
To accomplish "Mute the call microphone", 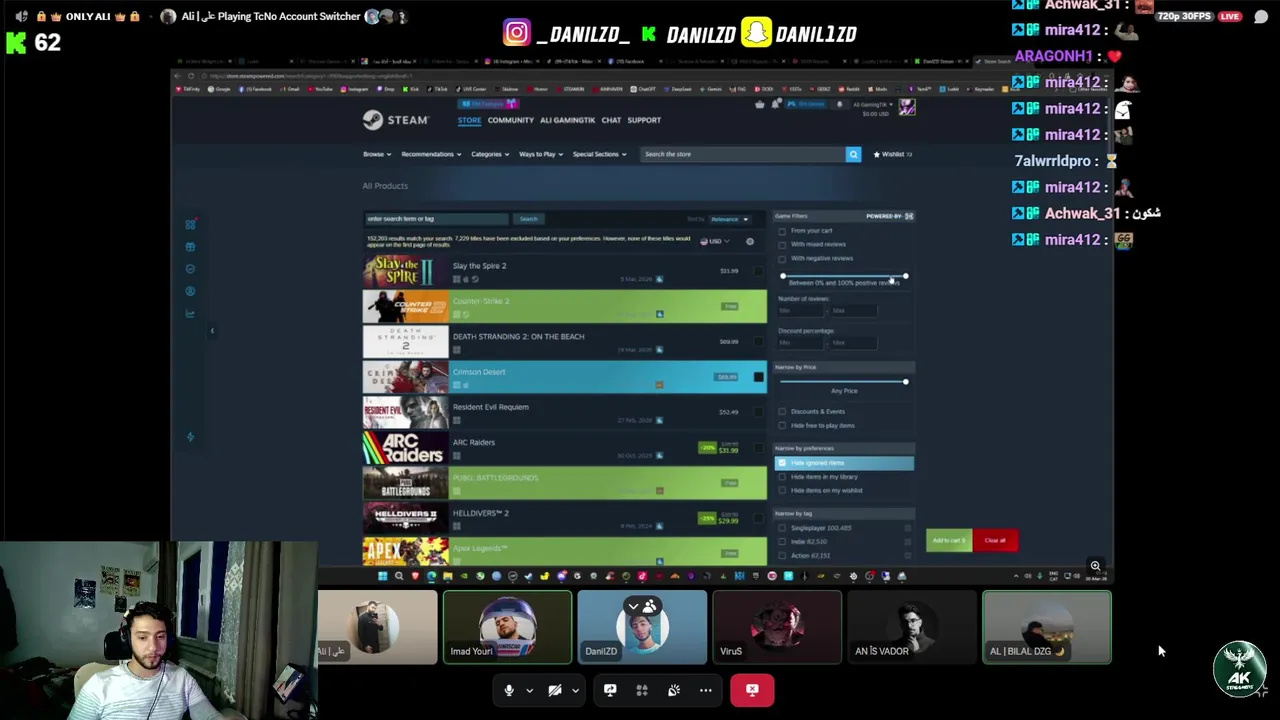I will click(x=509, y=690).
